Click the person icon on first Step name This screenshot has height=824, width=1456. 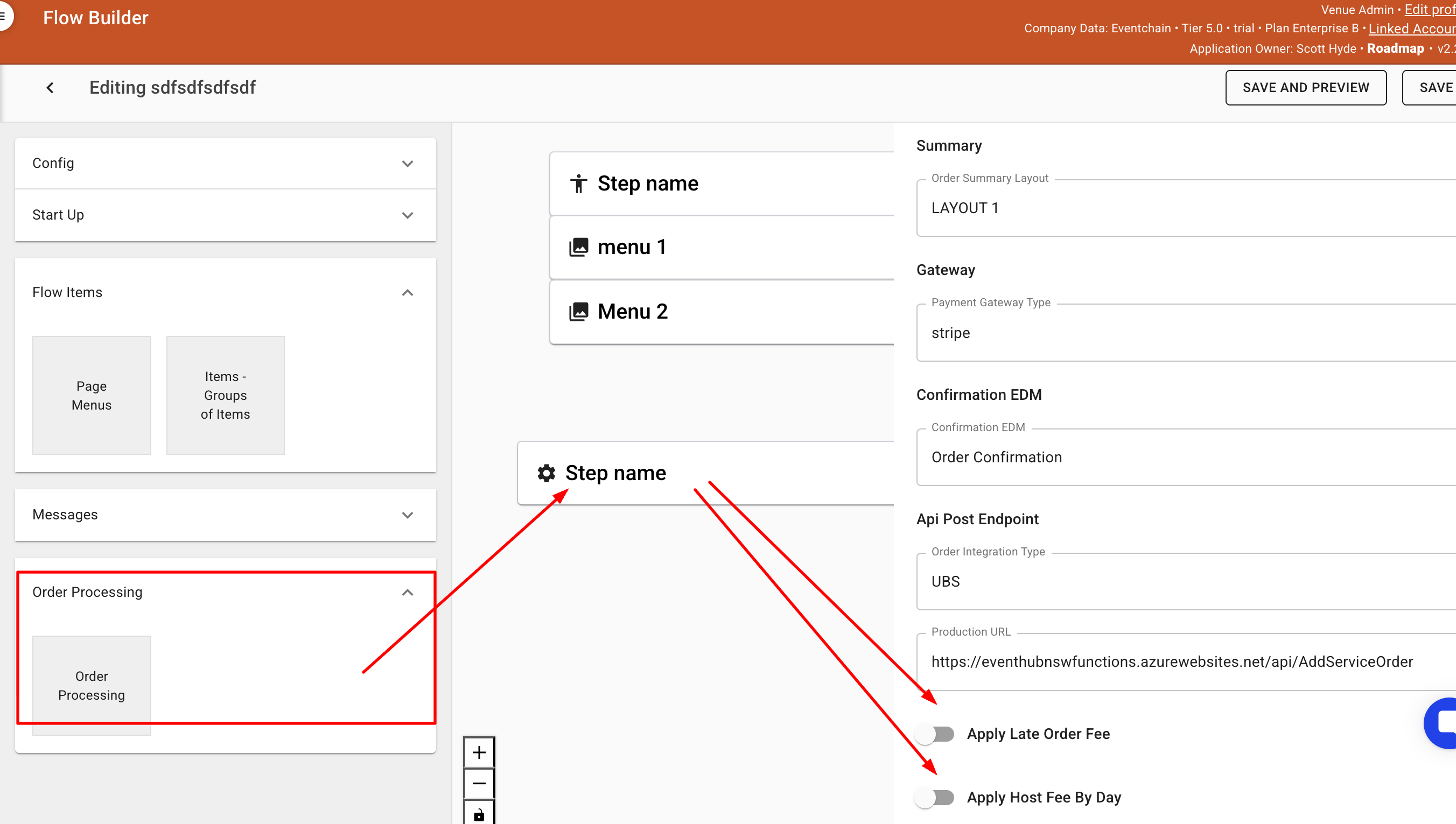(578, 184)
